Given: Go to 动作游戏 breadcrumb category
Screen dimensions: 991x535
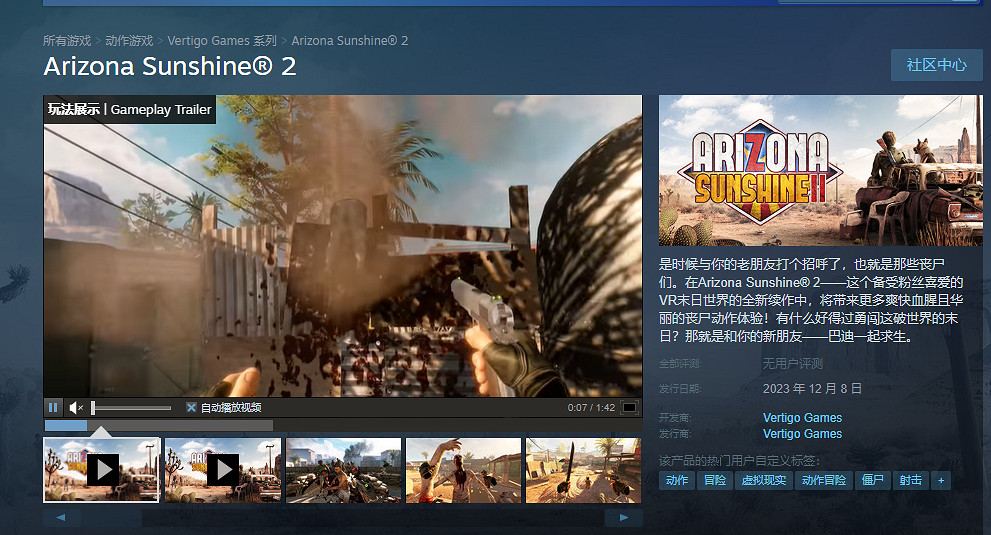Looking at the screenshot, I should tap(129, 41).
